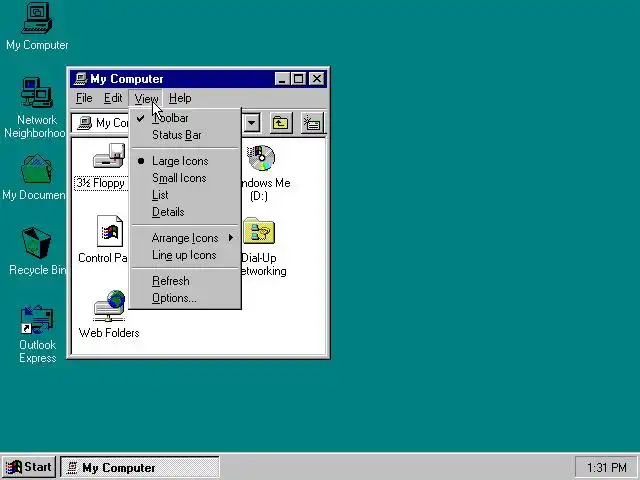Open the address bar dropdown arrow
The image size is (640, 480).
(252, 122)
